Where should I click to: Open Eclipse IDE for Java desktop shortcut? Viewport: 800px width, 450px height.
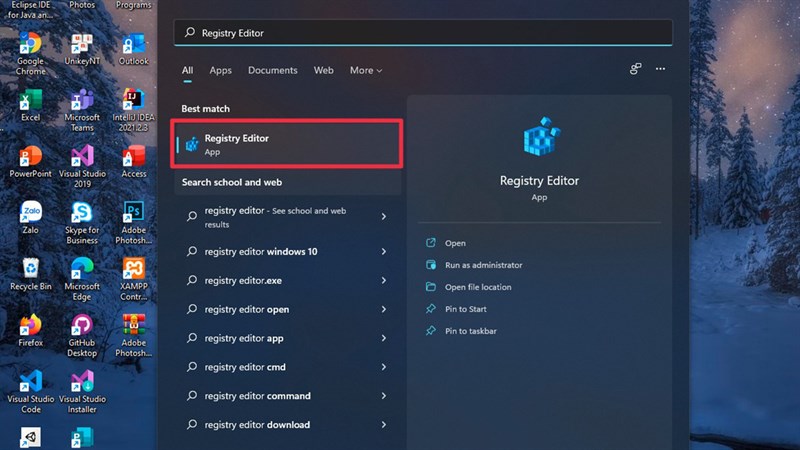30,10
